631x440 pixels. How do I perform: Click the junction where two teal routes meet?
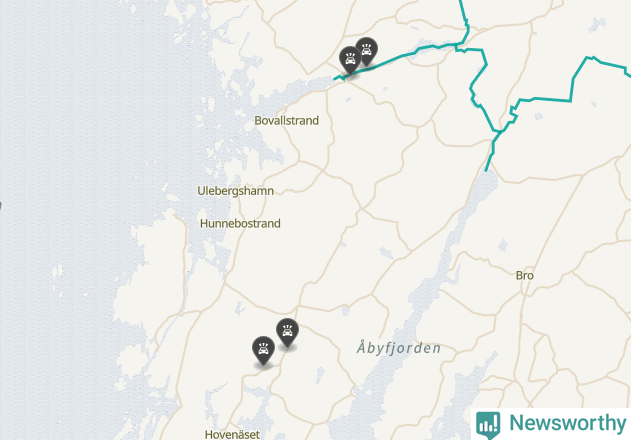click(x=499, y=132)
